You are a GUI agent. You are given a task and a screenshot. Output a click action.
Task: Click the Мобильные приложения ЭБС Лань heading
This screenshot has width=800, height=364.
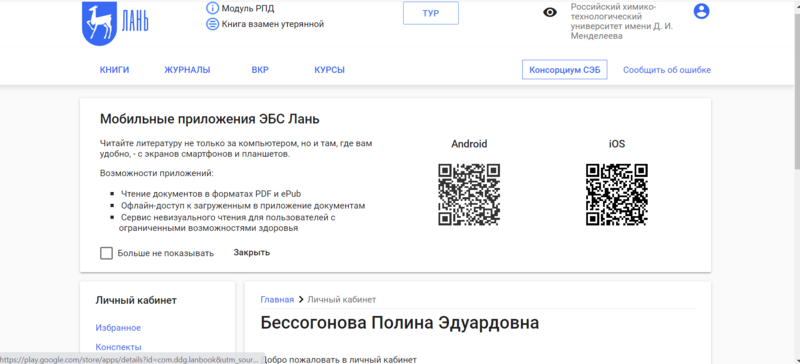(210, 119)
